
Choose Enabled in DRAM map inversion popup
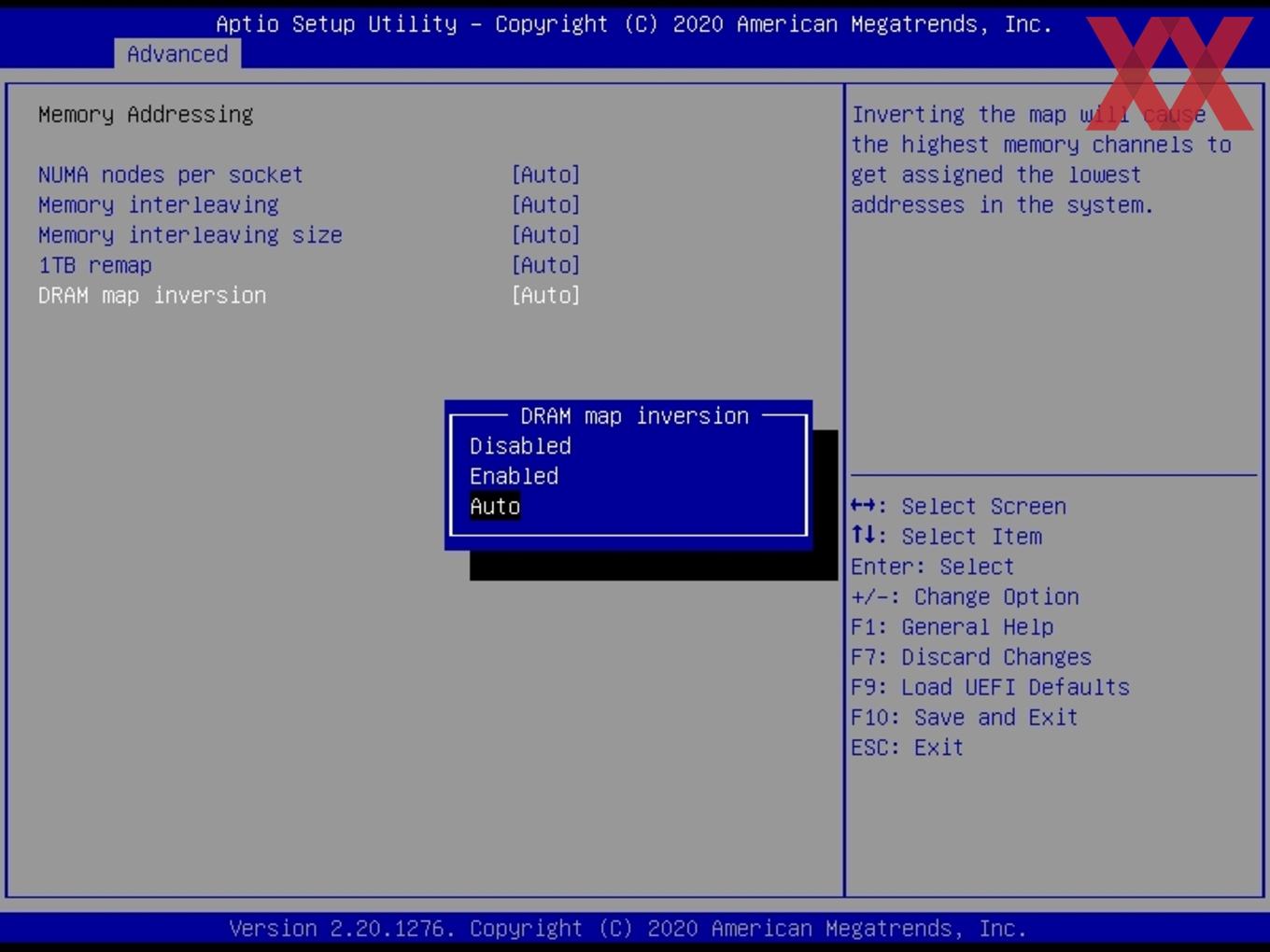pos(514,476)
